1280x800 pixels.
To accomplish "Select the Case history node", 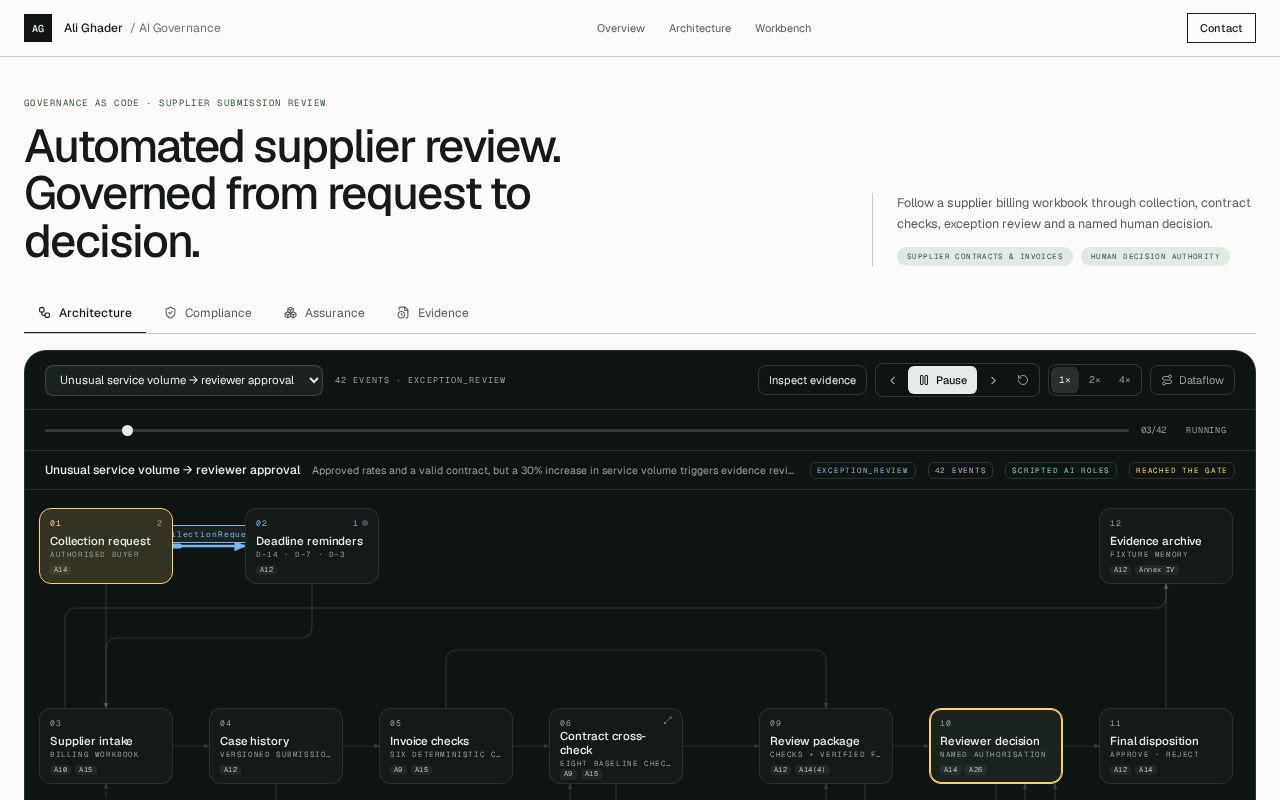I will [x=276, y=746].
